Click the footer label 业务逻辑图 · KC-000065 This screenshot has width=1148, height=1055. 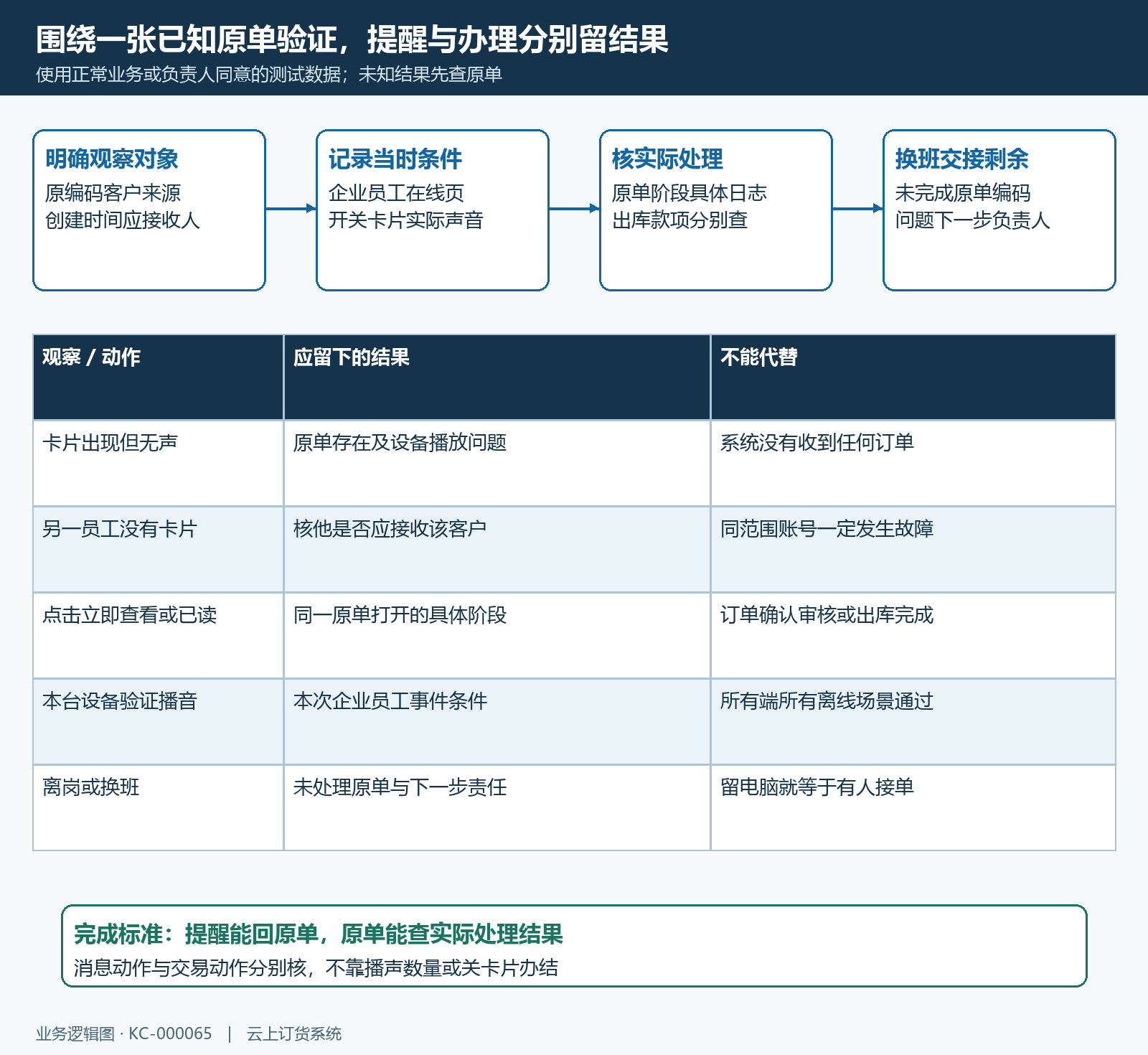click(x=124, y=1033)
